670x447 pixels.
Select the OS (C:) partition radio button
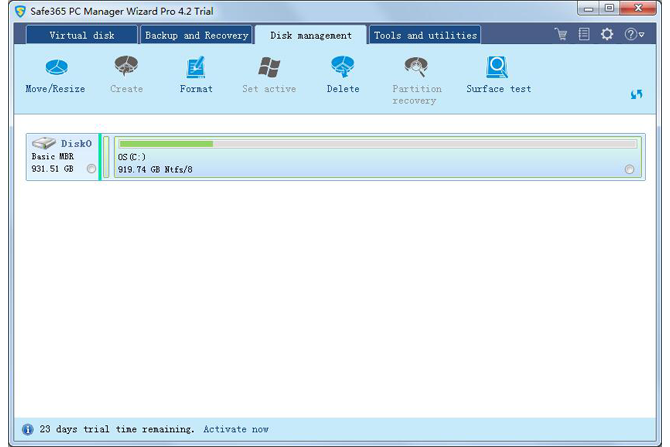[629, 169]
